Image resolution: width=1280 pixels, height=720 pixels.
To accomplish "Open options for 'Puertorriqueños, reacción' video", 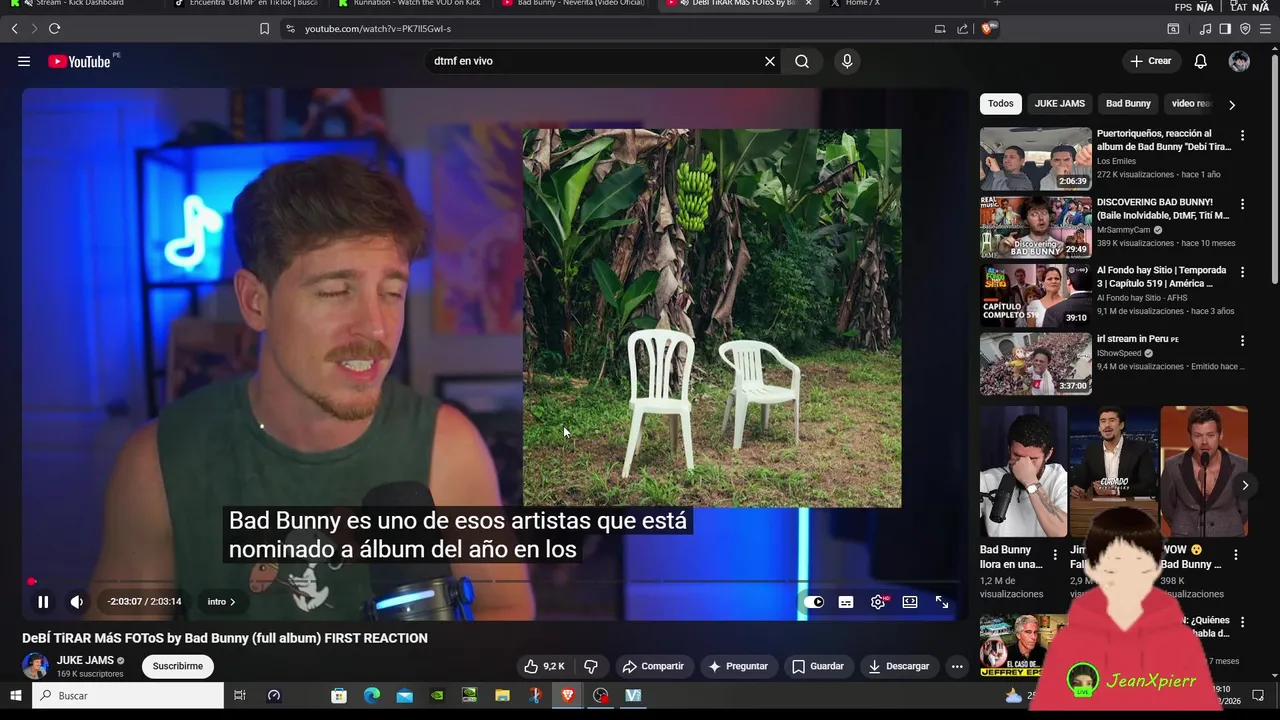I will click(1243, 135).
